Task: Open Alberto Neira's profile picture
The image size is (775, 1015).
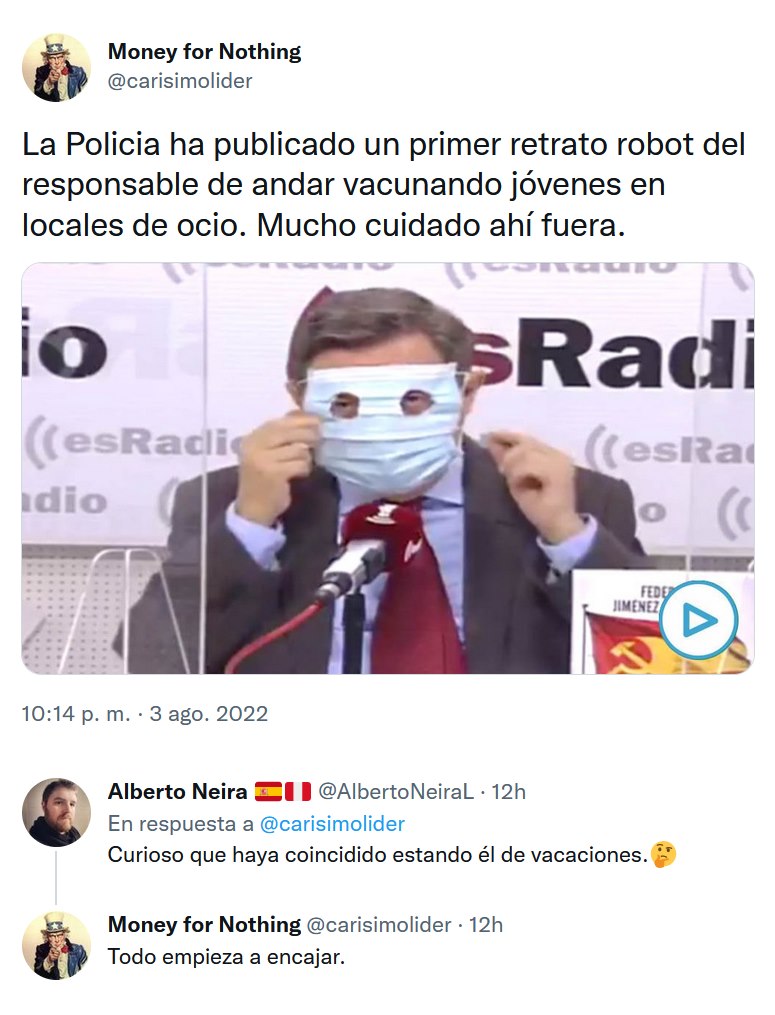Action: 56,812
